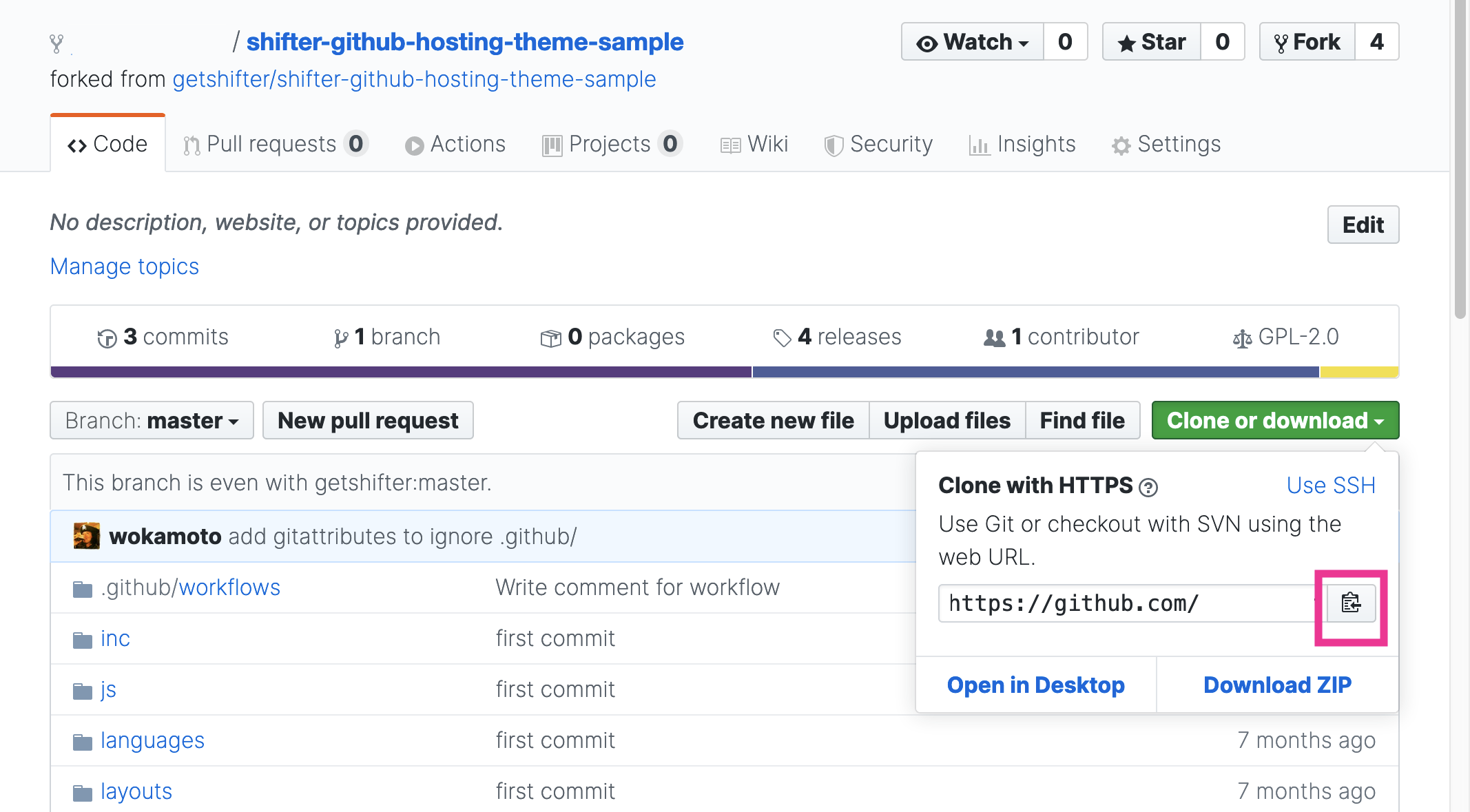Start a New pull request
This screenshot has width=1470, height=812.
click(368, 420)
